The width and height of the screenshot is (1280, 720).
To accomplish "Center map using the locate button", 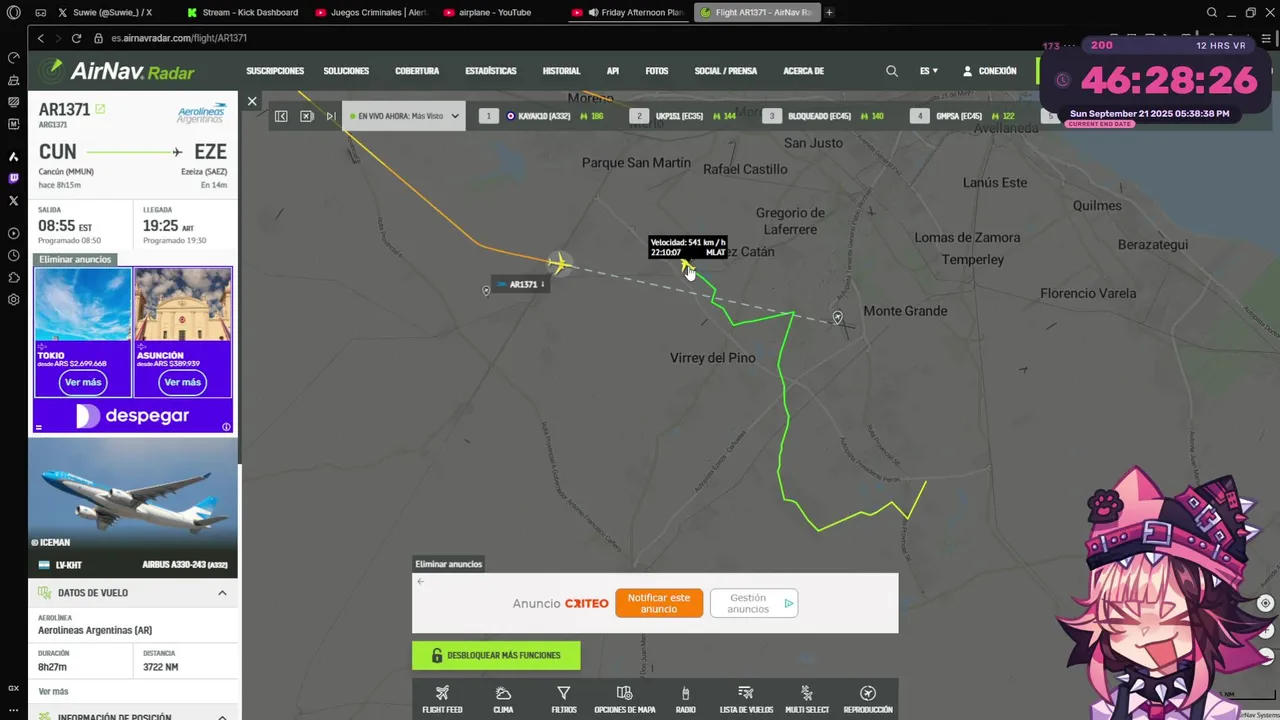I will coord(1265,603).
